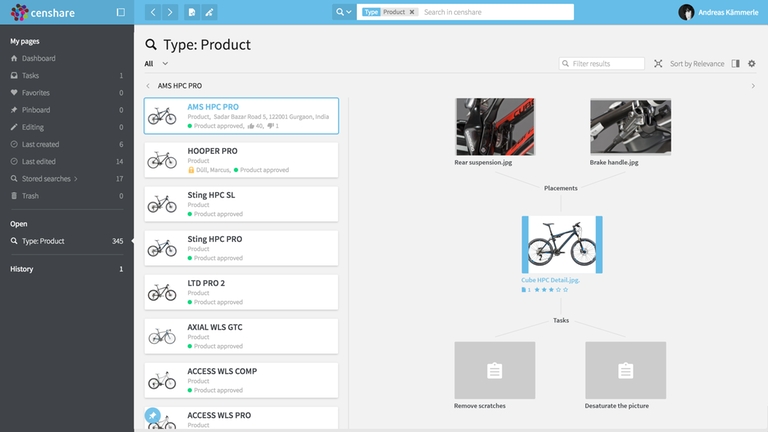Viewport: 768px width, 432px height.
Task: Expand the All filter dropdown
Action: point(156,64)
